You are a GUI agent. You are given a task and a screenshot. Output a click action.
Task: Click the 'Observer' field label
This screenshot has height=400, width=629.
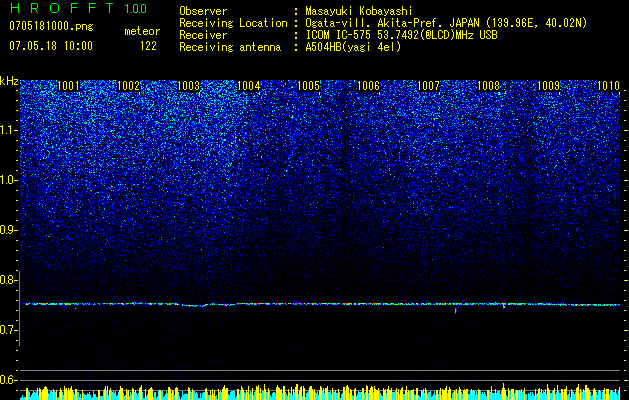[x=203, y=11]
